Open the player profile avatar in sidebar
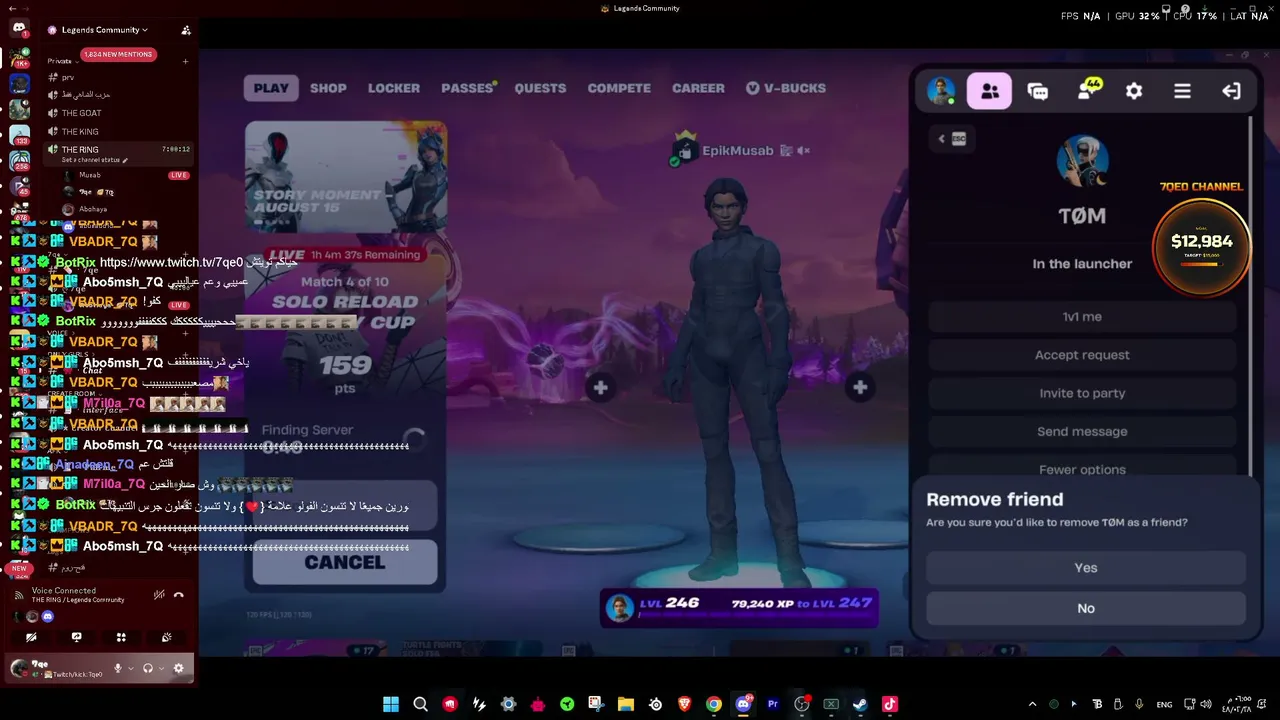This screenshot has width=1280, height=720. coord(940,91)
